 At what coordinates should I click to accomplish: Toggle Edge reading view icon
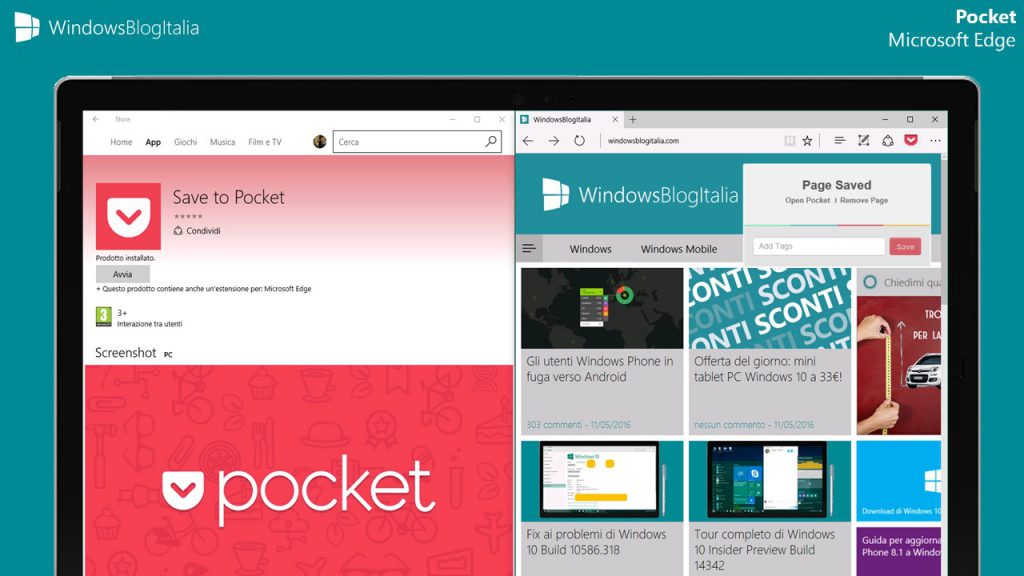[x=790, y=141]
